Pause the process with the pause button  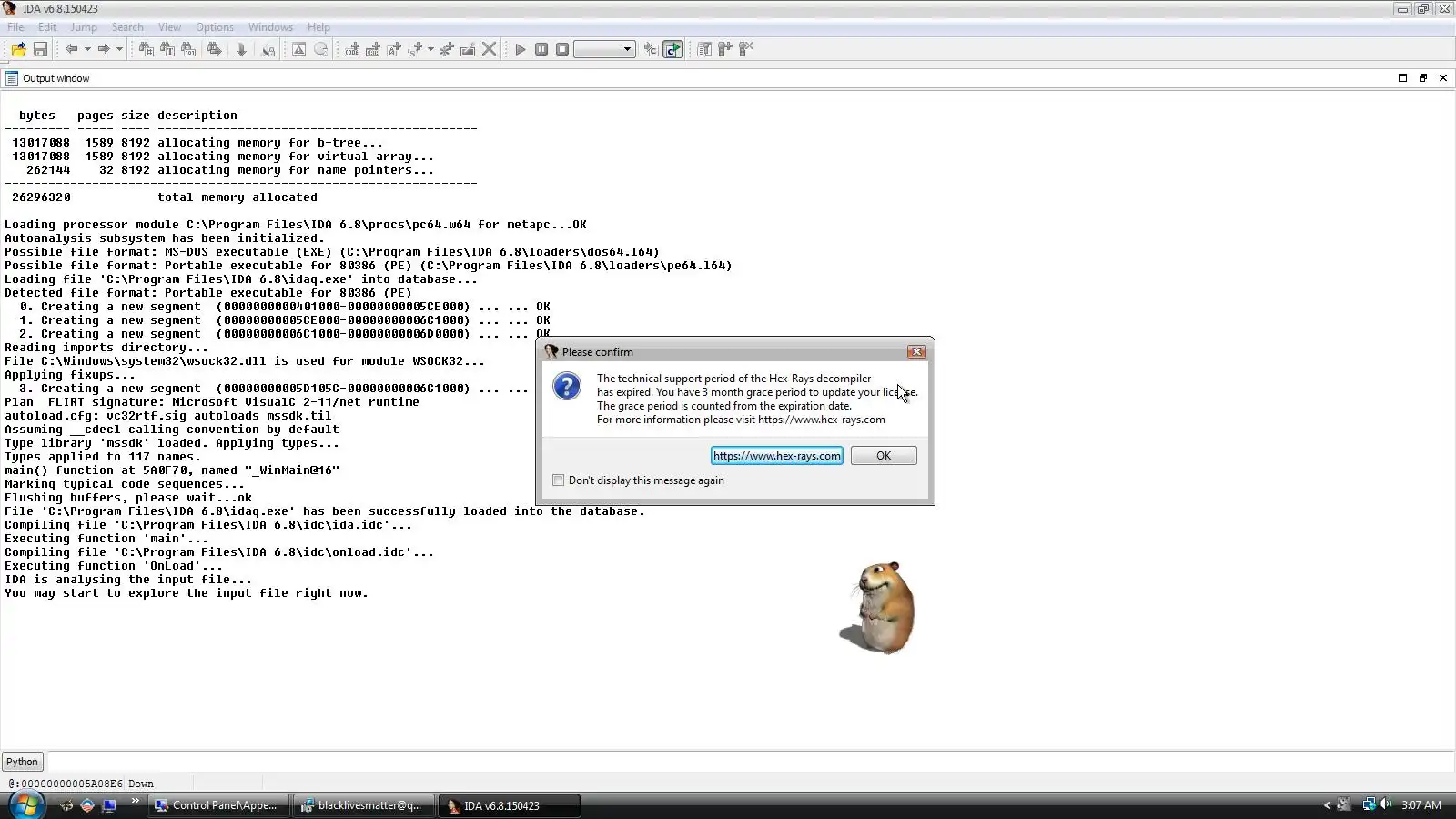541,49
